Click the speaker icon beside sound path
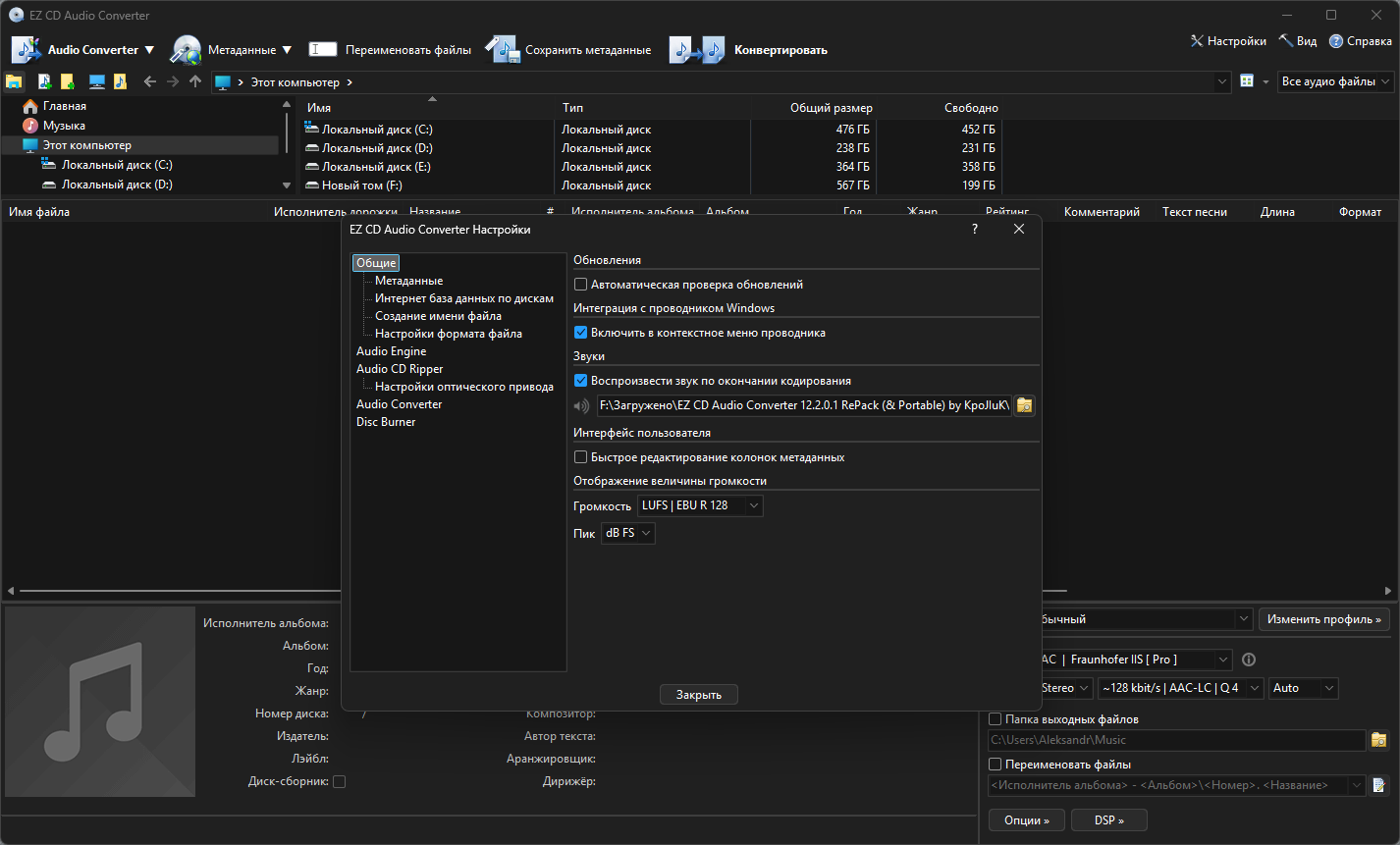 pos(582,405)
